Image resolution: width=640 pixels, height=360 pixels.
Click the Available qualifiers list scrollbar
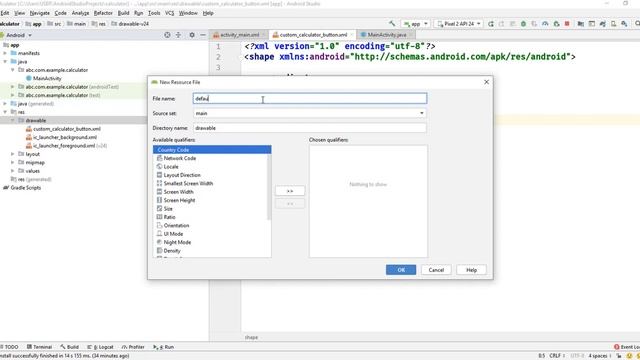point(269,186)
